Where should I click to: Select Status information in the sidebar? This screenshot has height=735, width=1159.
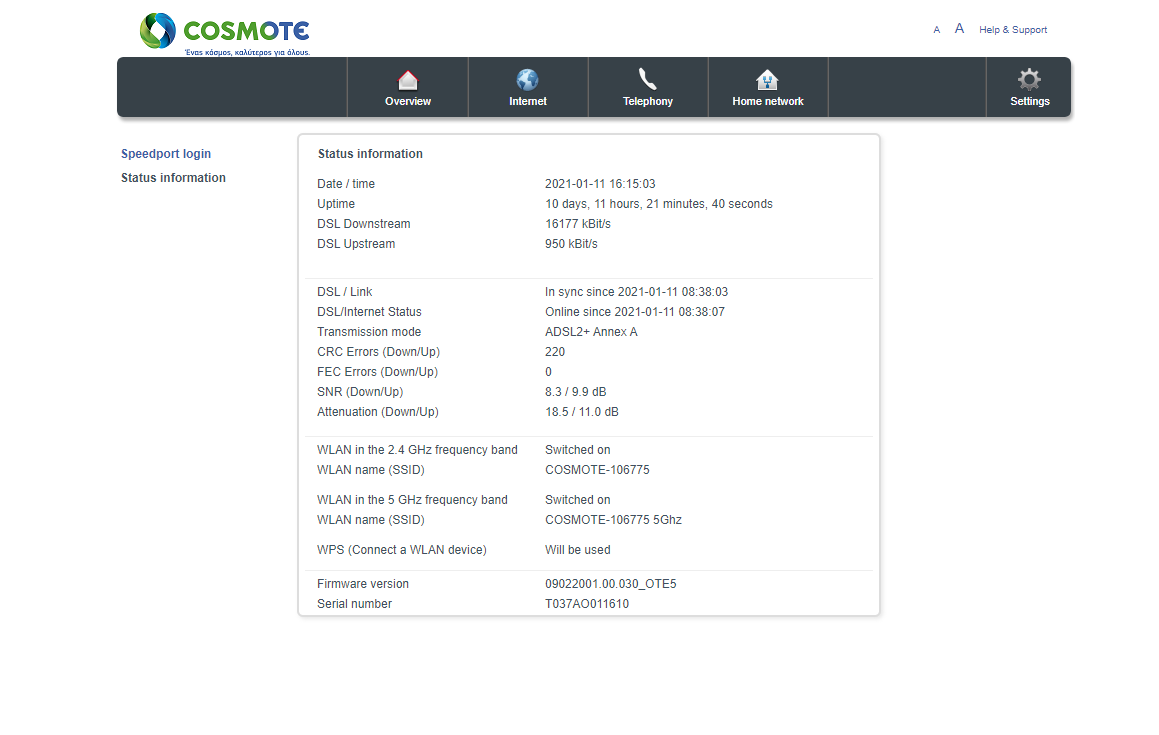pos(174,177)
